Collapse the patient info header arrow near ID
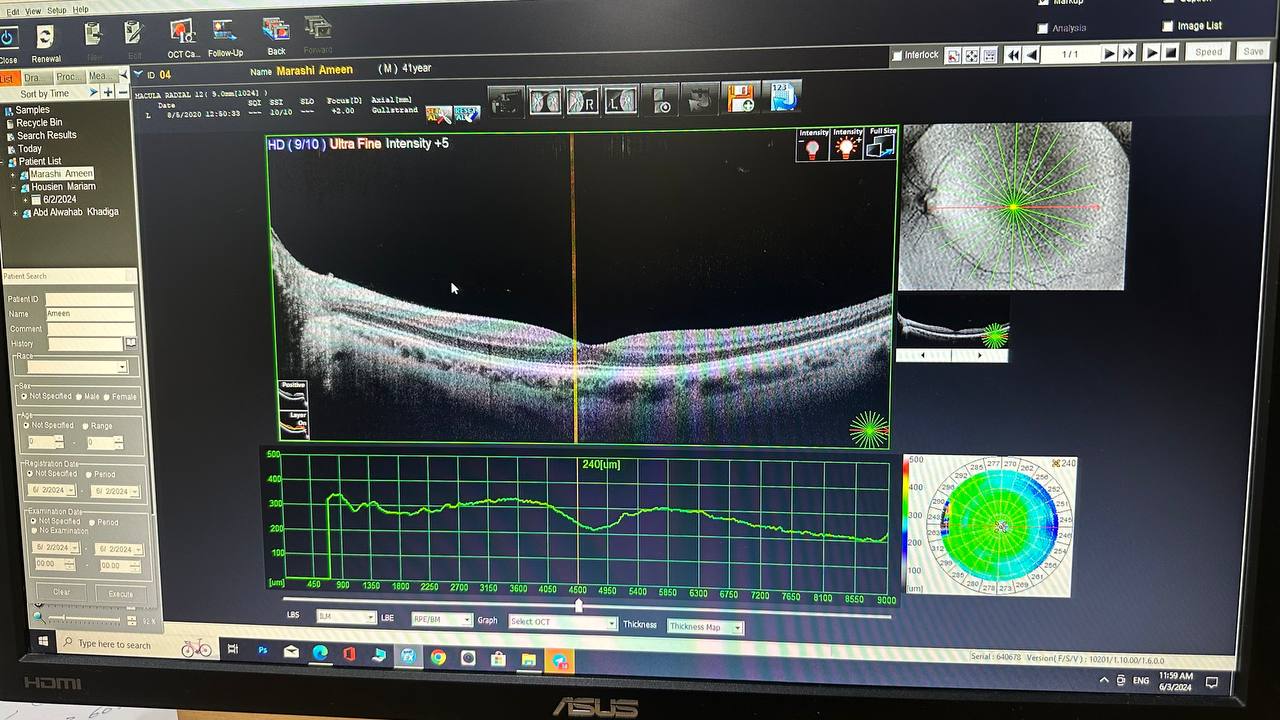Screen dimensions: 1280x720 coord(138,74)
